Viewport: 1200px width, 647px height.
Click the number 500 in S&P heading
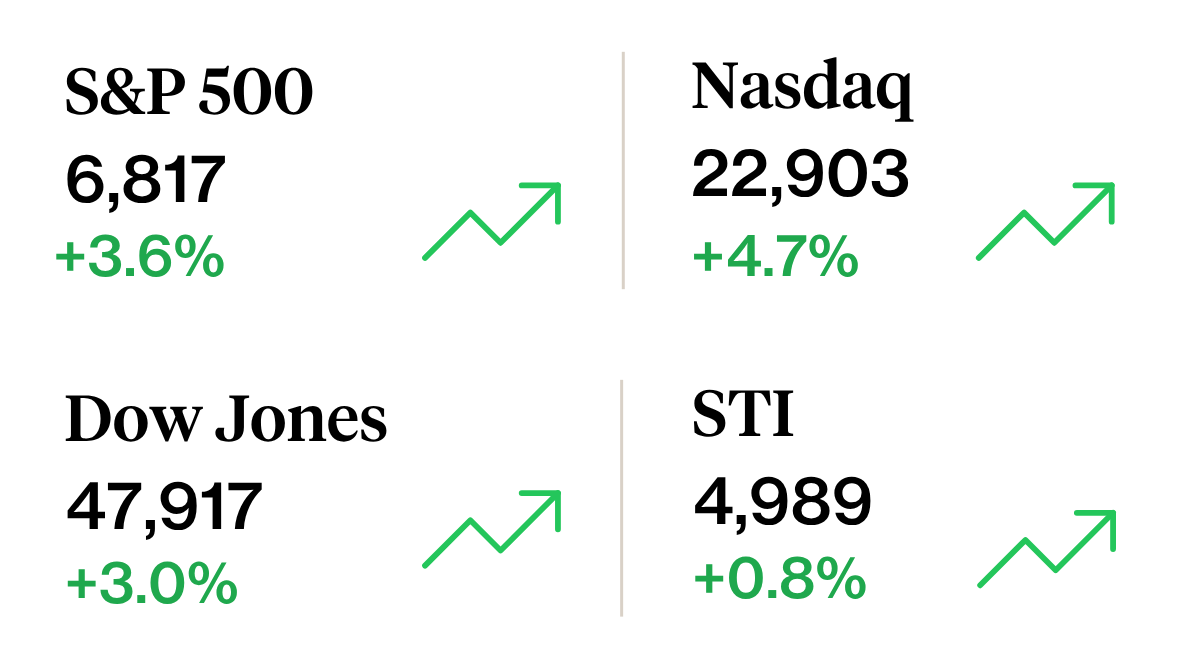[x=255, y=93]
